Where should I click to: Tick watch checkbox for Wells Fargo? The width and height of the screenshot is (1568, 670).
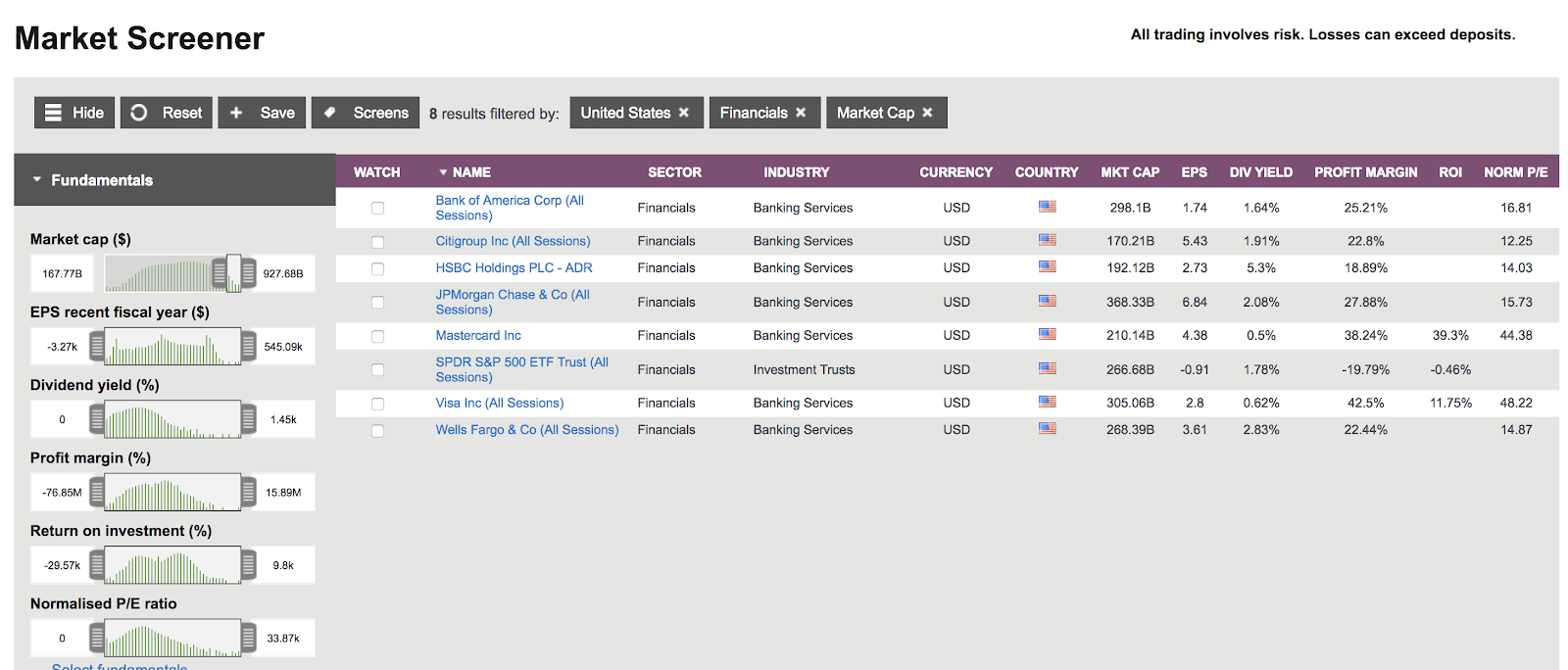tap(377, 430)
